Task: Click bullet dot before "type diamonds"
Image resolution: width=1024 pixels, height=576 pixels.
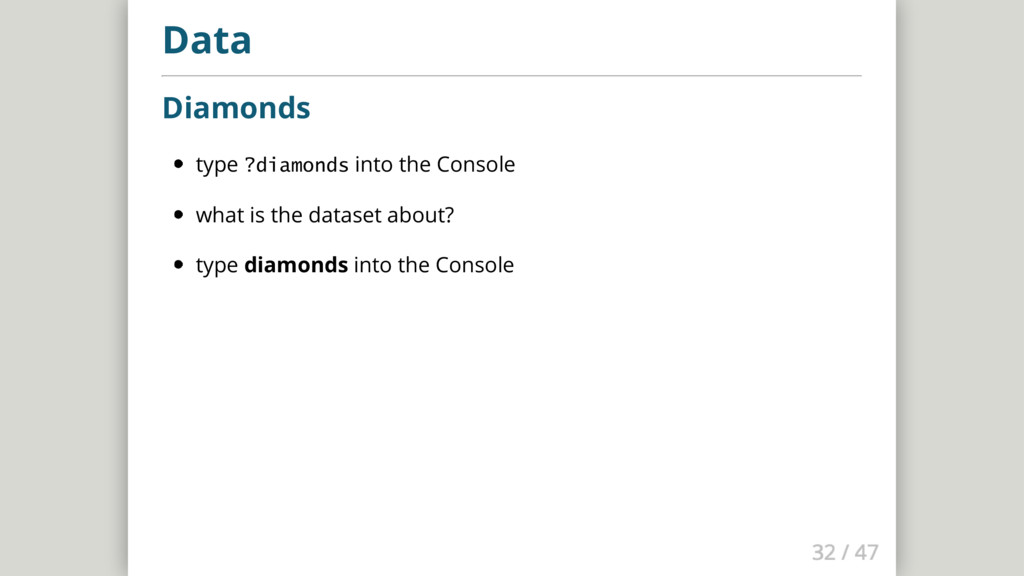Action: click(178, 264)
